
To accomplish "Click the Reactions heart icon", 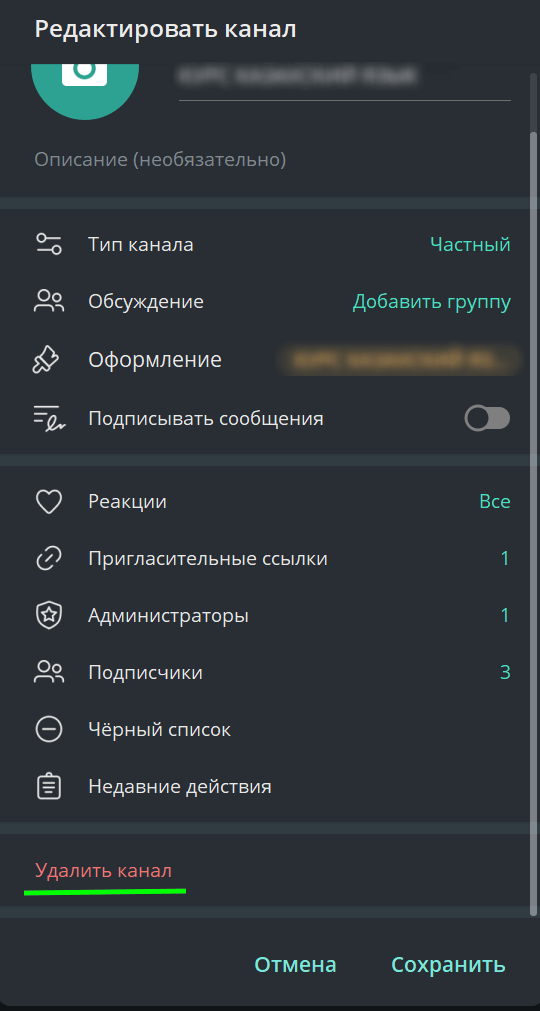I will pyautogui.click(x=49, y=502).
